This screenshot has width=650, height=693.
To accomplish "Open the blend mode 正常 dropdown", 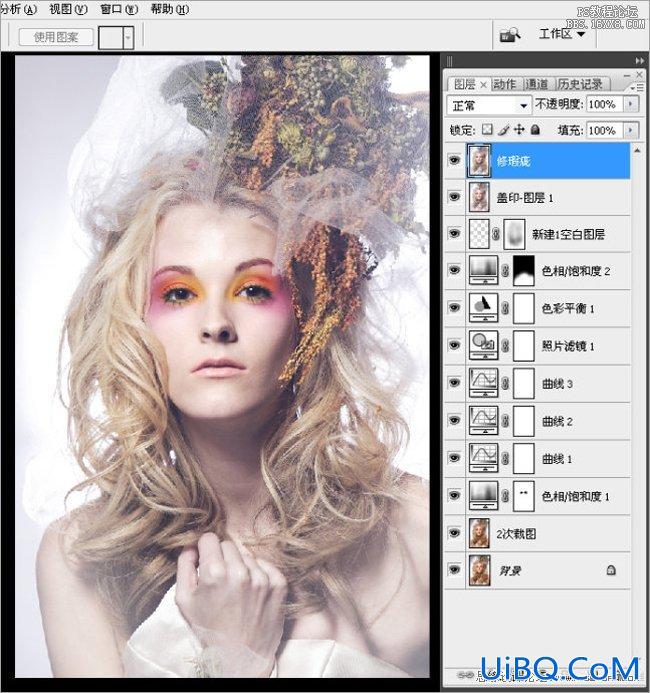I will (489, 105).
